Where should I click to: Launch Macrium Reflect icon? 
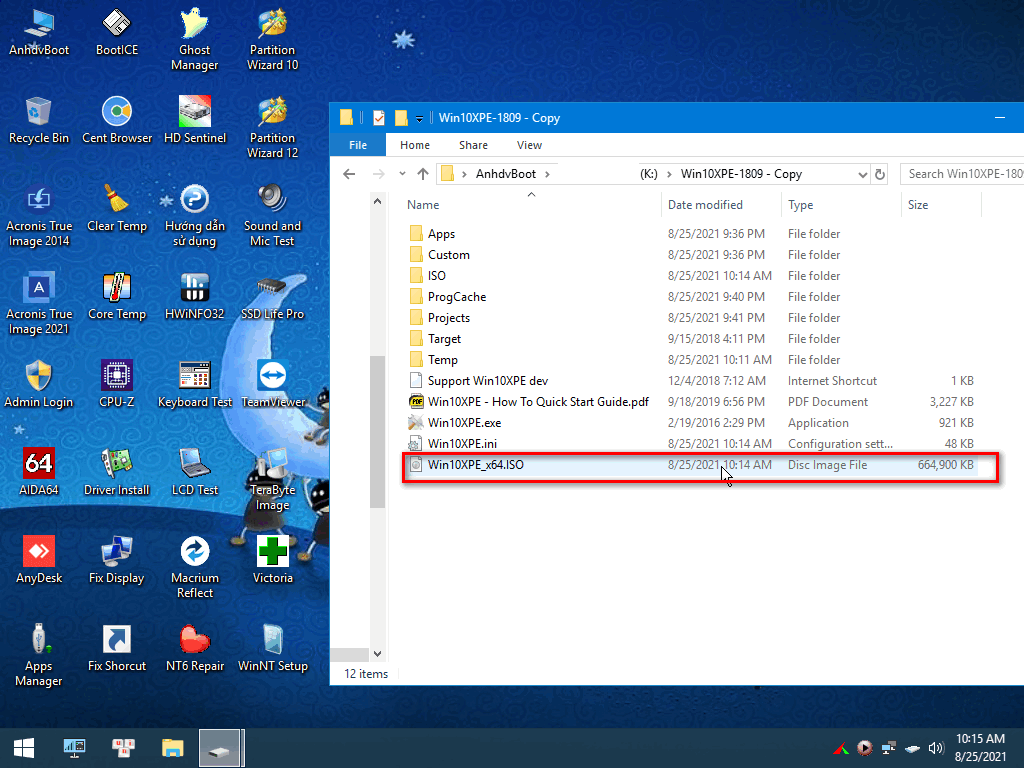point(195,568)
